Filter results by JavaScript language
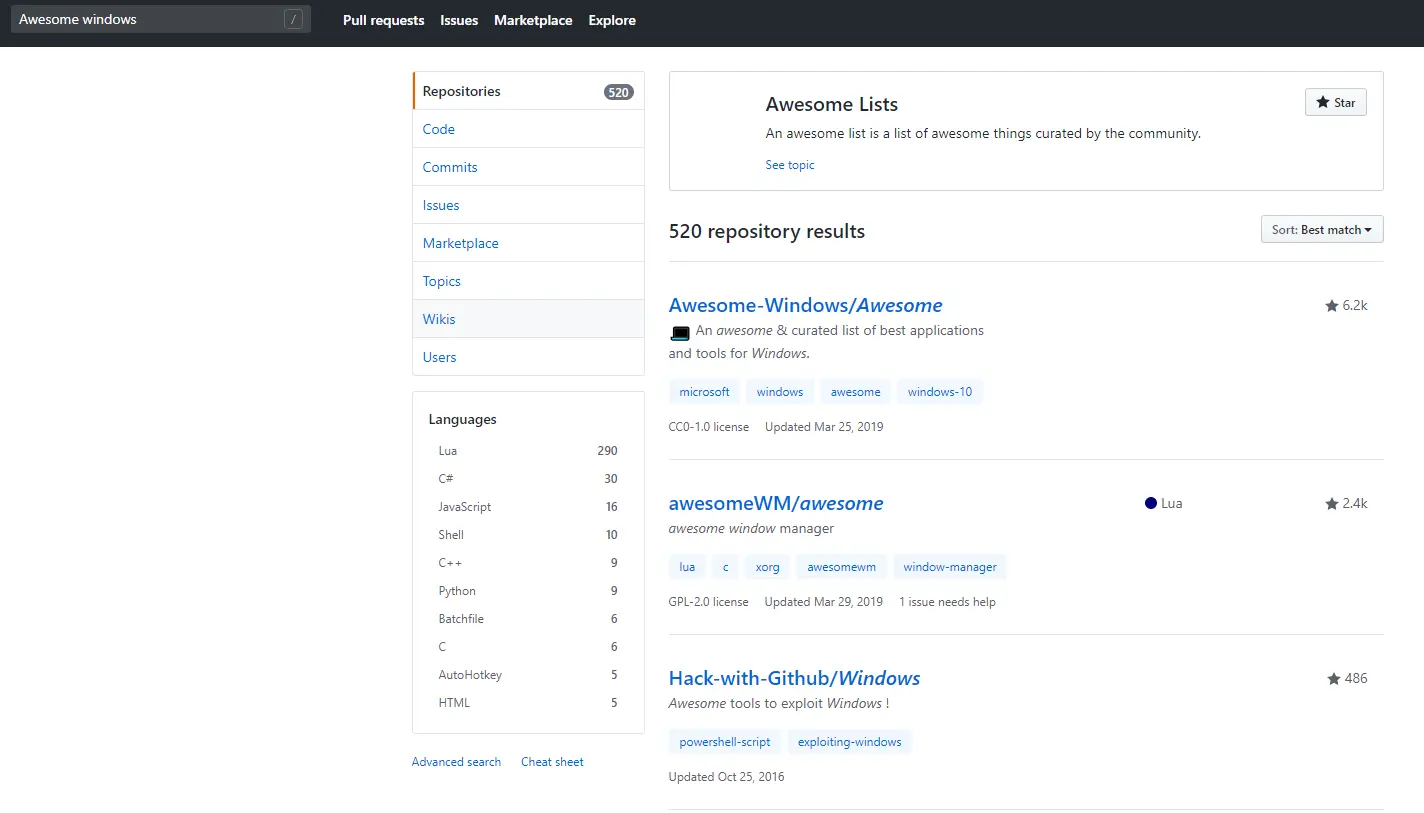 click(x=528, y=507)
